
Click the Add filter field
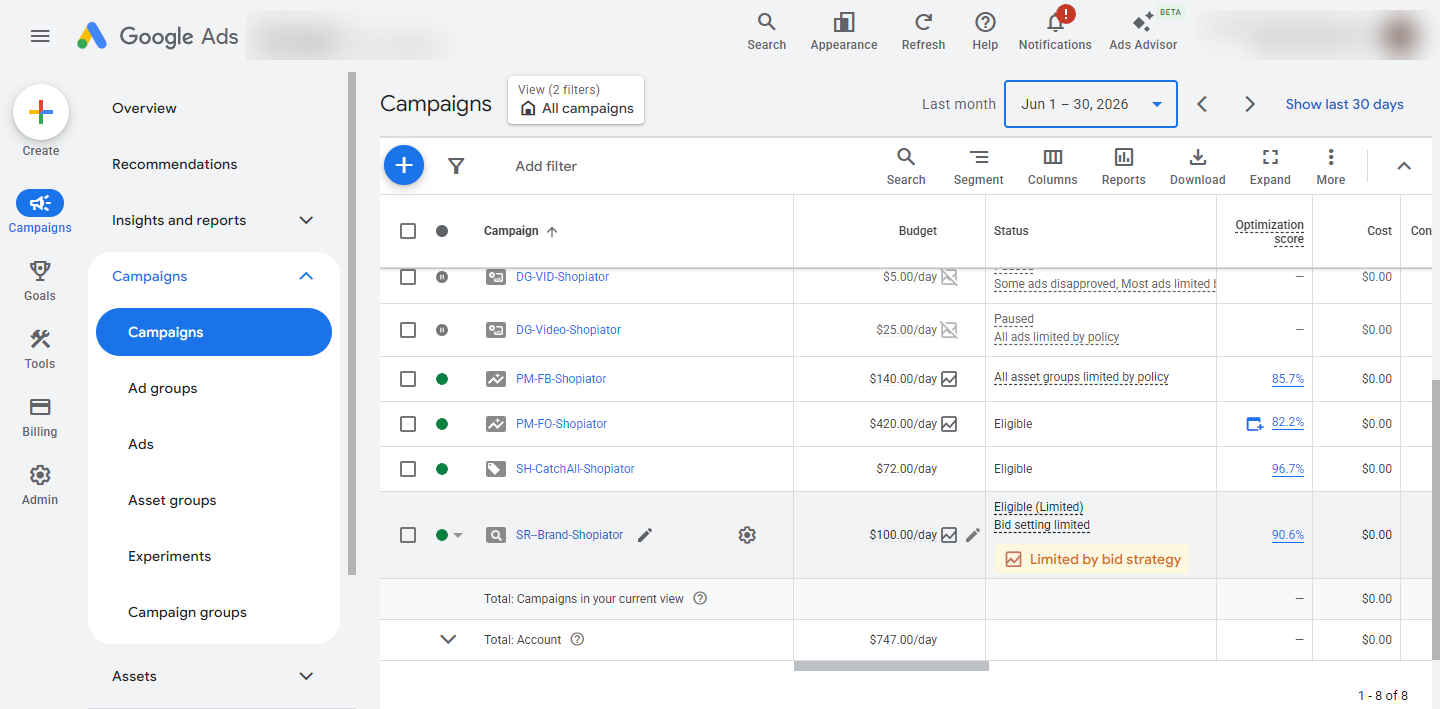pyautogui.click(x=546, y=166)
